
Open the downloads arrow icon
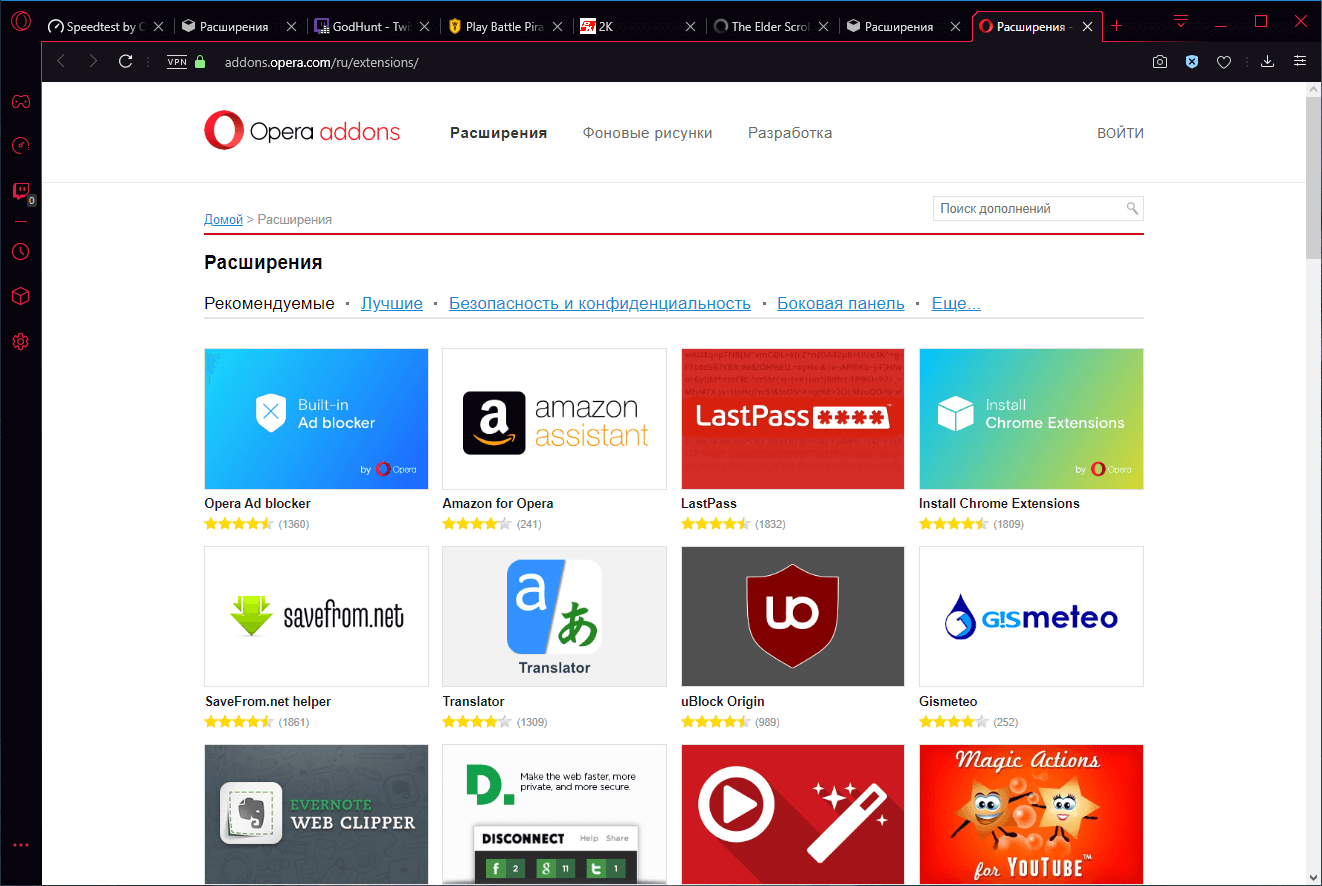(1267, 62)
